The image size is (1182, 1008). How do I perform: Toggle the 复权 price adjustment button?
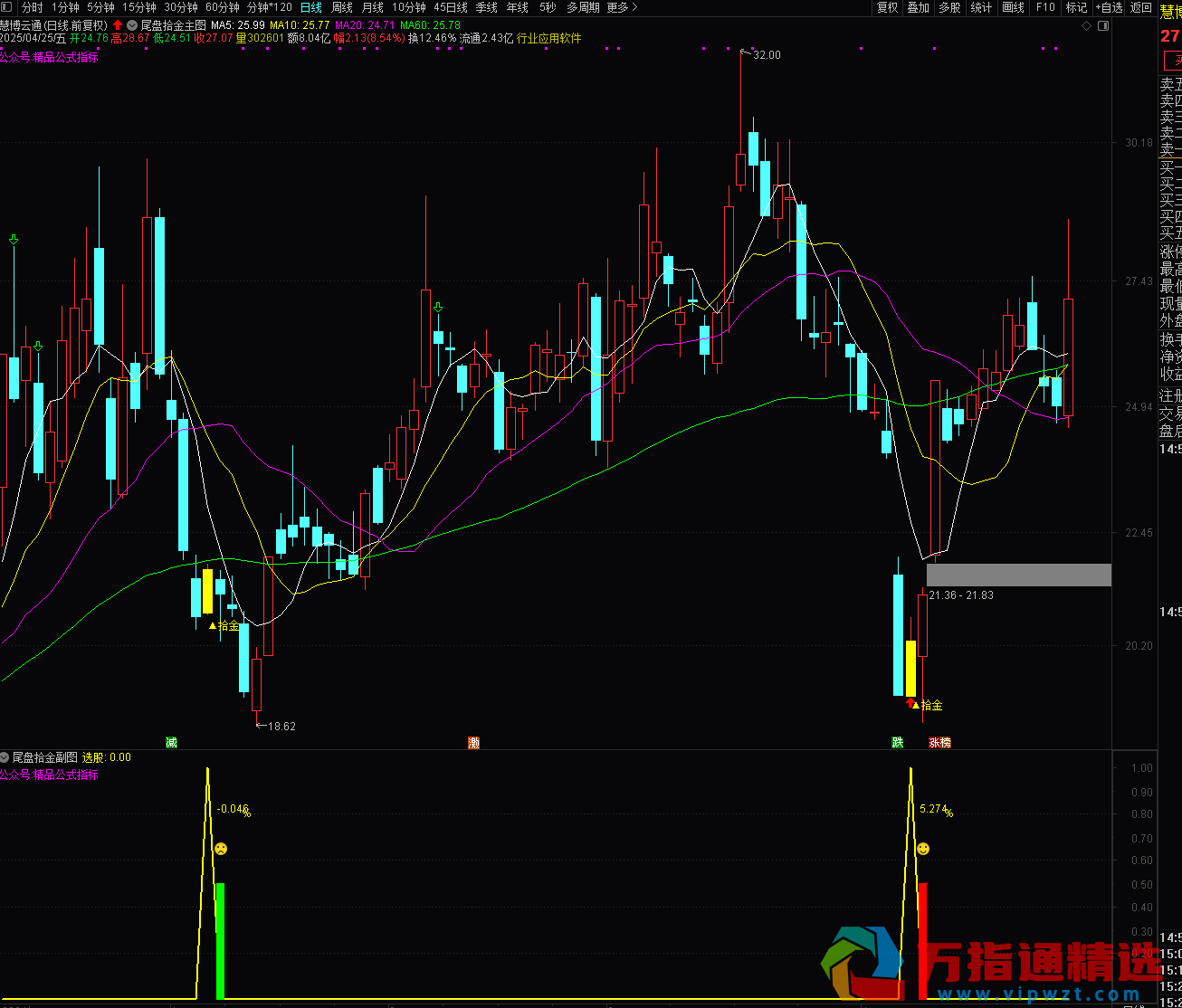tap(887, 7)
